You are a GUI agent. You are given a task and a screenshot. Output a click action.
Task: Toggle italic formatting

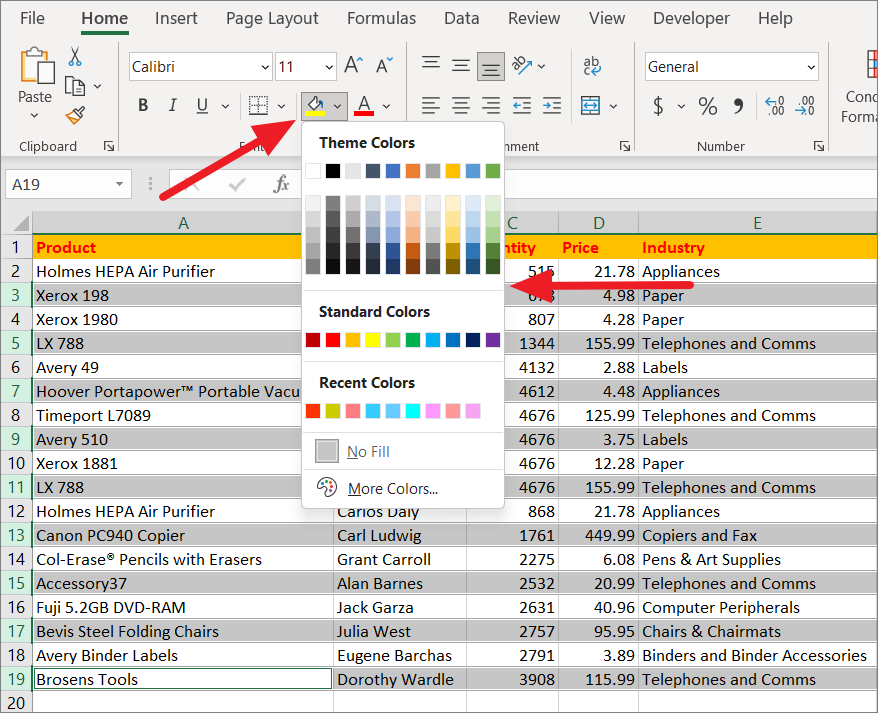point(171,104)
